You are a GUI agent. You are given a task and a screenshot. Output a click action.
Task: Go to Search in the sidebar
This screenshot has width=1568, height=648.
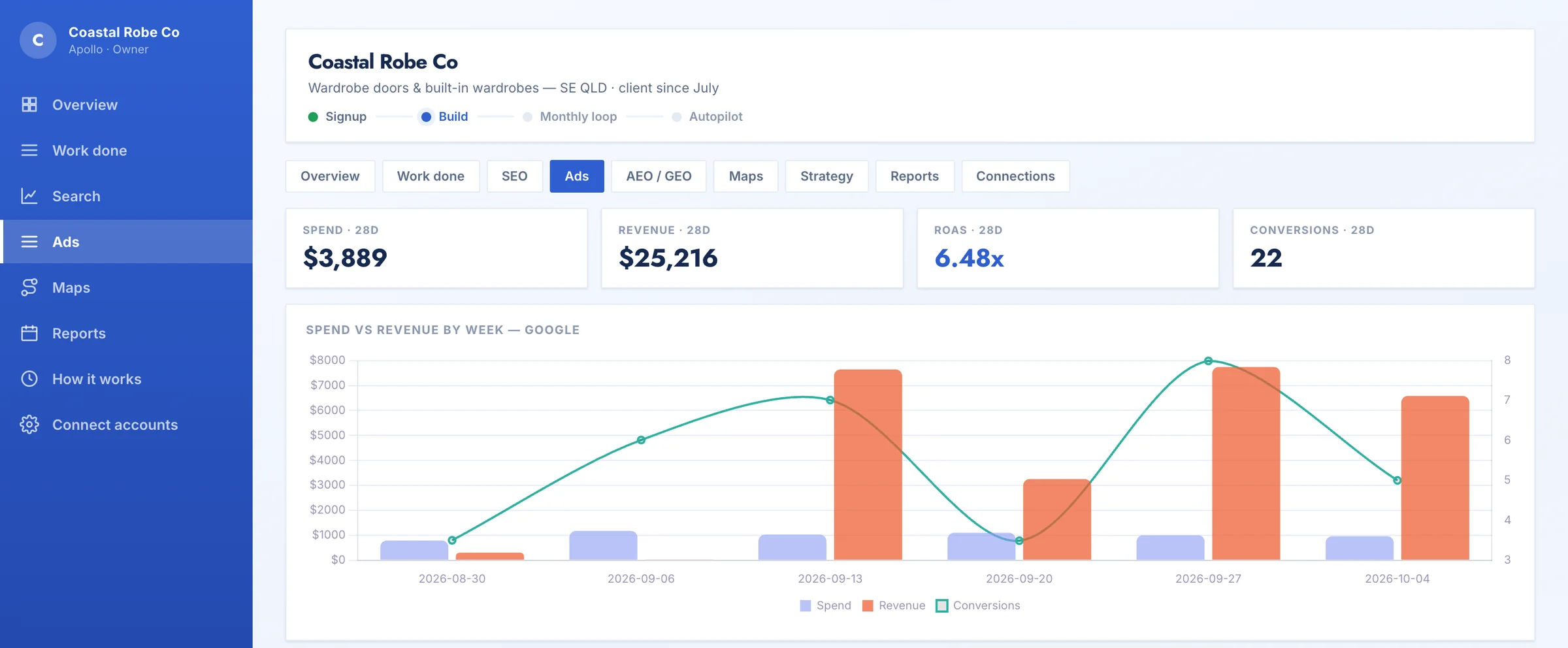pyautogui.click(x=126, y=196)
